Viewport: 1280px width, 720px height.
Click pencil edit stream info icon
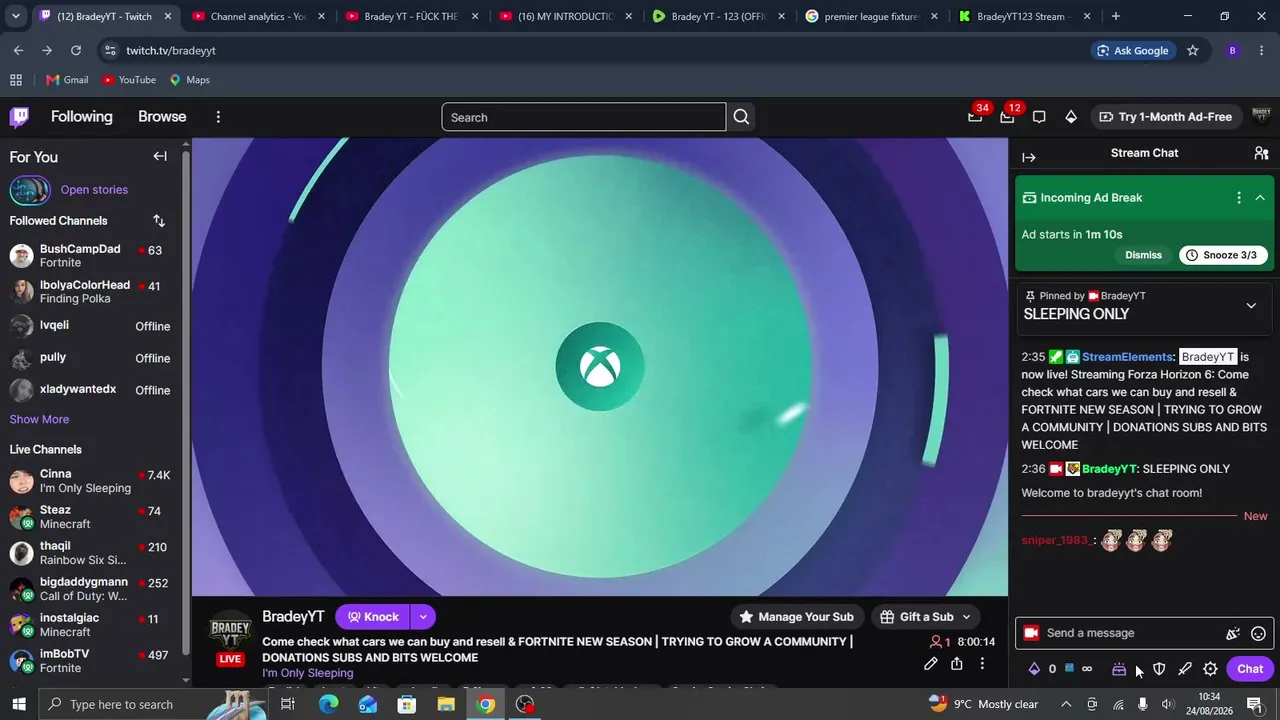931,664
